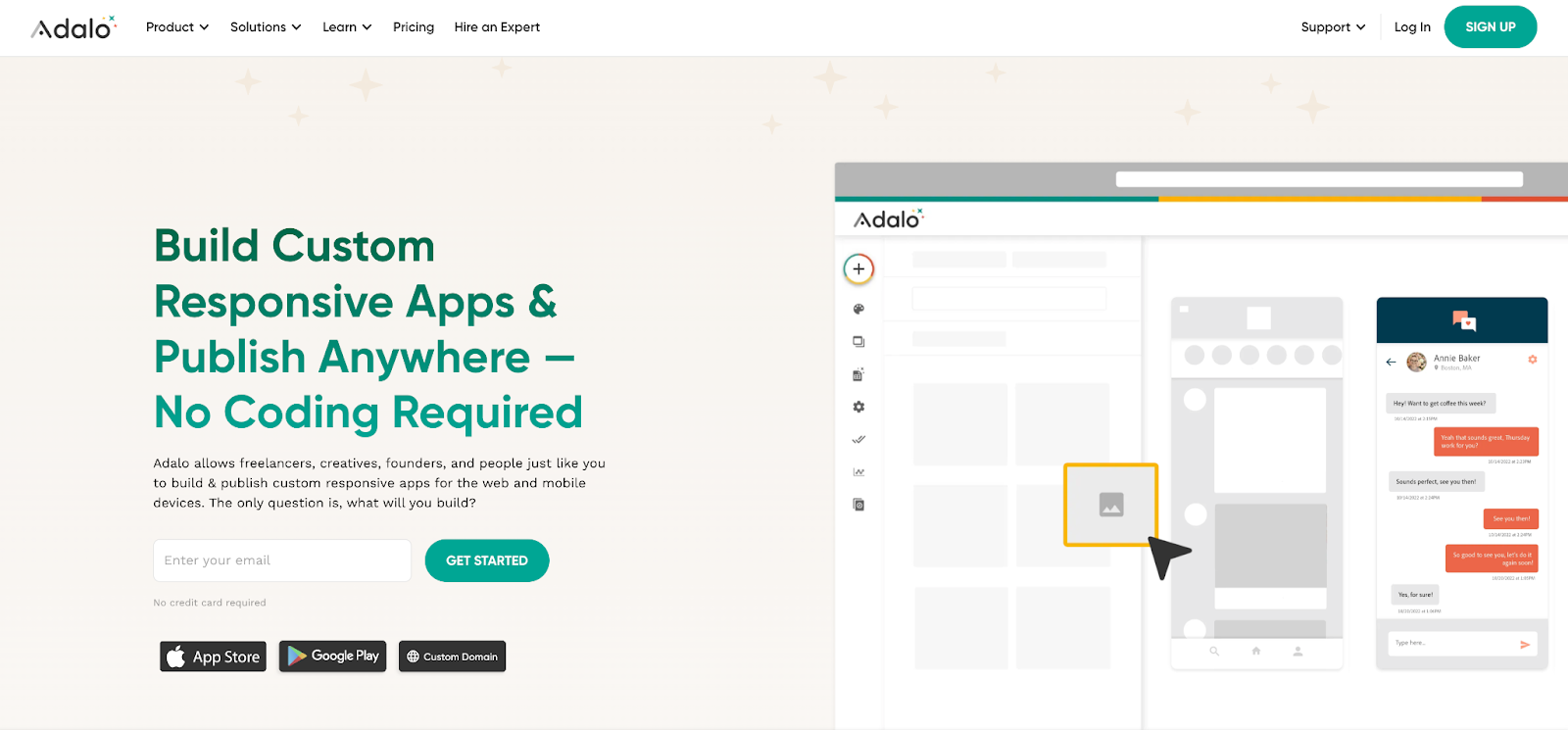Click the Log In link
Screen dimensions: 1568x730
[1412, 27]
